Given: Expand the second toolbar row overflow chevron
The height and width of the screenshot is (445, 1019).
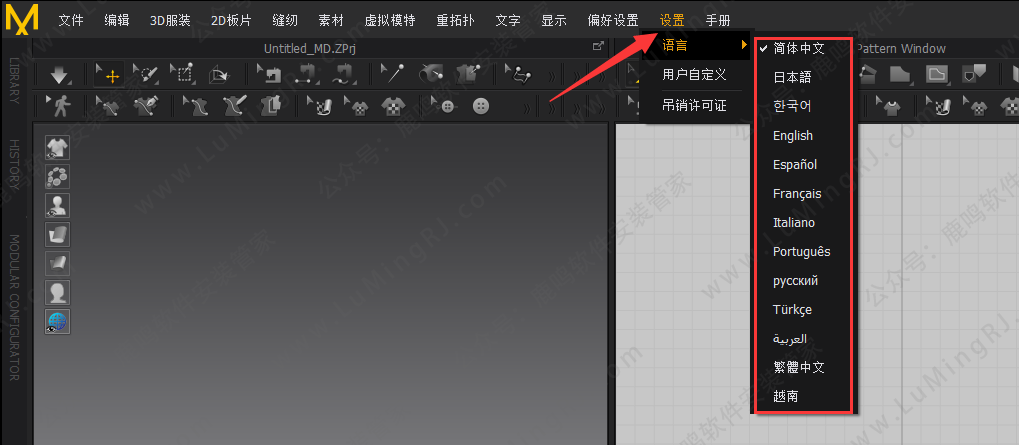Looking at the screenshot, I should (x=527, y=106).
